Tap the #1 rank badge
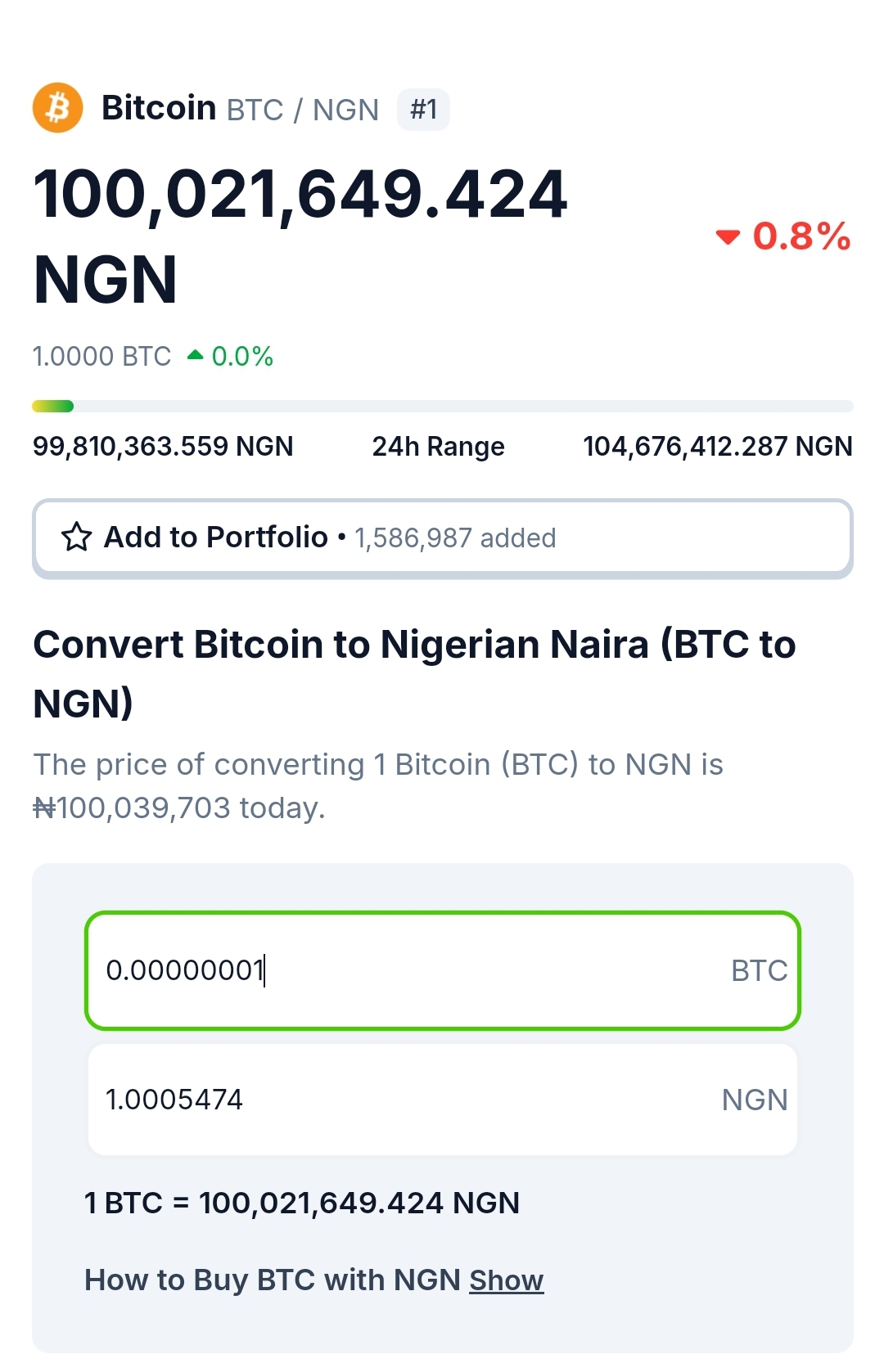884x1372 pixels. pos(423,110)
